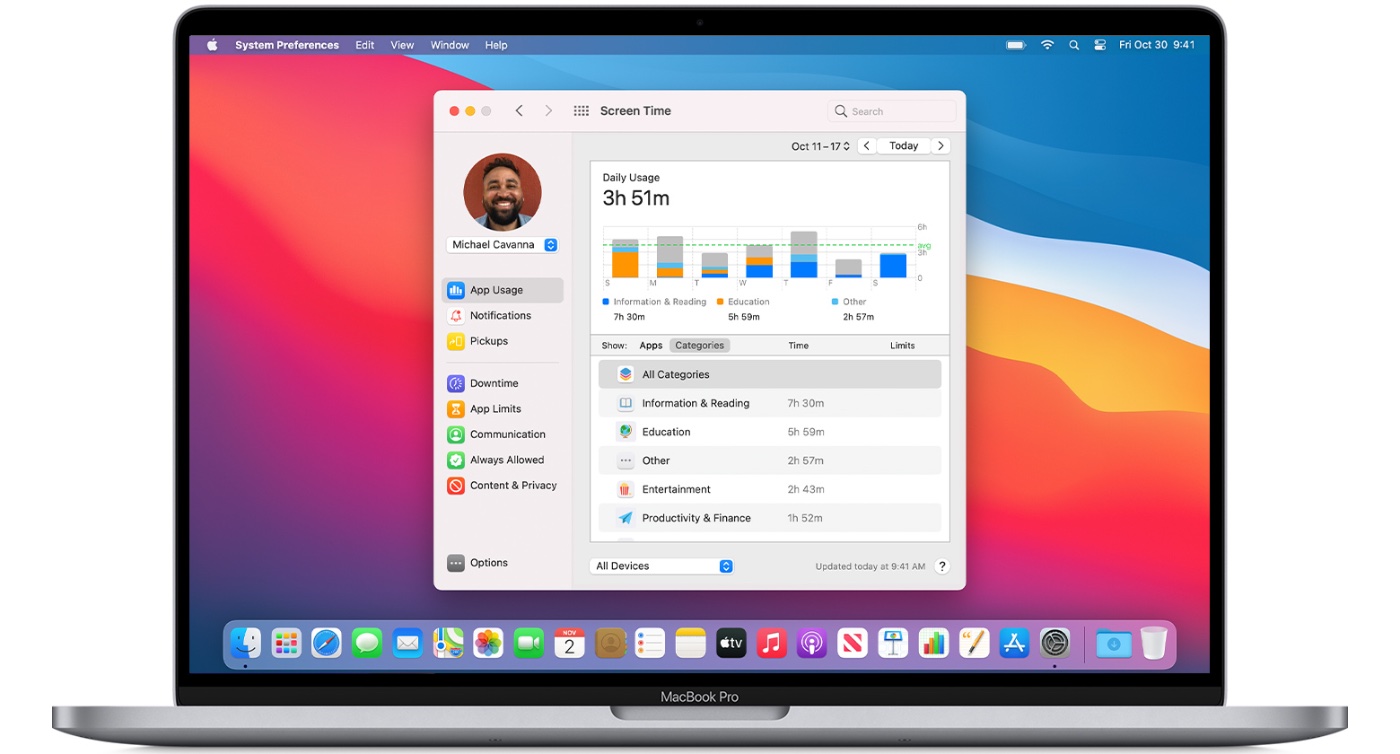Screen dimensions: 1400x754
Task: Show all System Preferences via grid icon
Action: point(580,110)
